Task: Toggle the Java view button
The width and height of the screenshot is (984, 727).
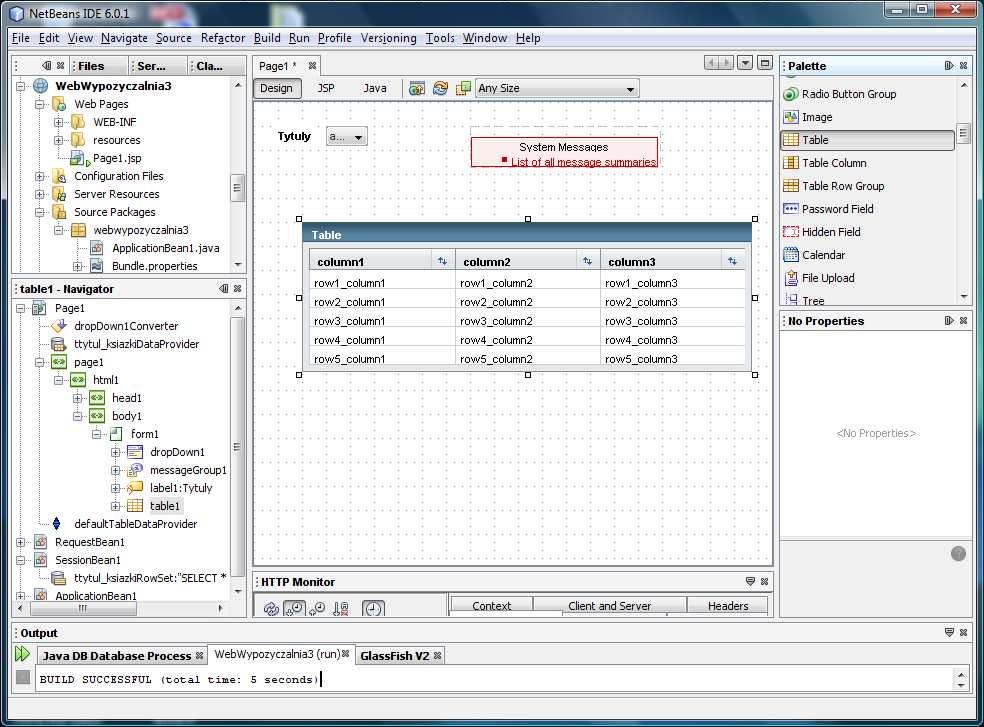Action: tap(375, 89)
